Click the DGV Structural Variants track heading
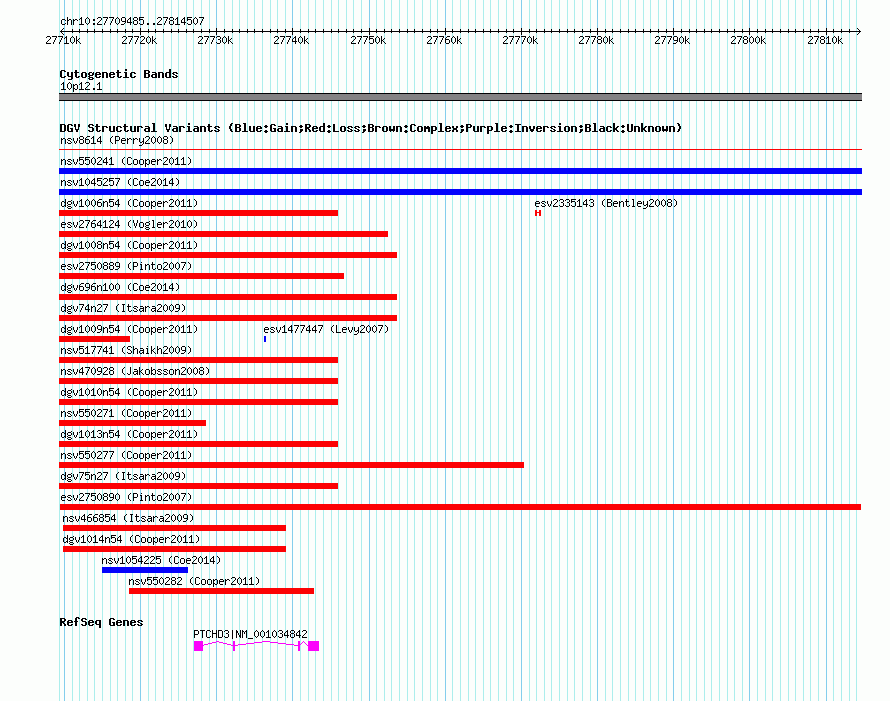Screen dimensions: 890x701 (x=371, y=128)
